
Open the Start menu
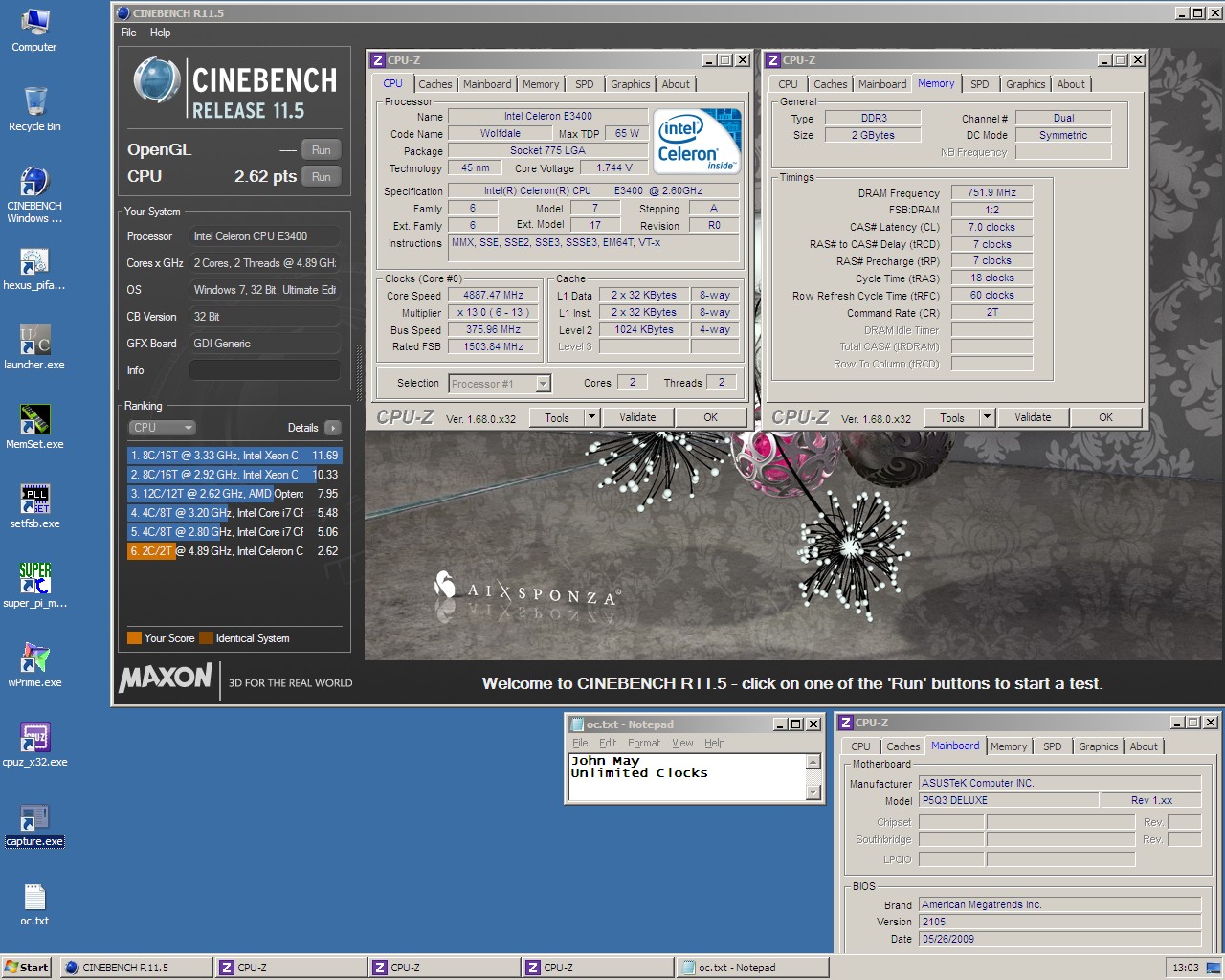click(x=27, y=967)
